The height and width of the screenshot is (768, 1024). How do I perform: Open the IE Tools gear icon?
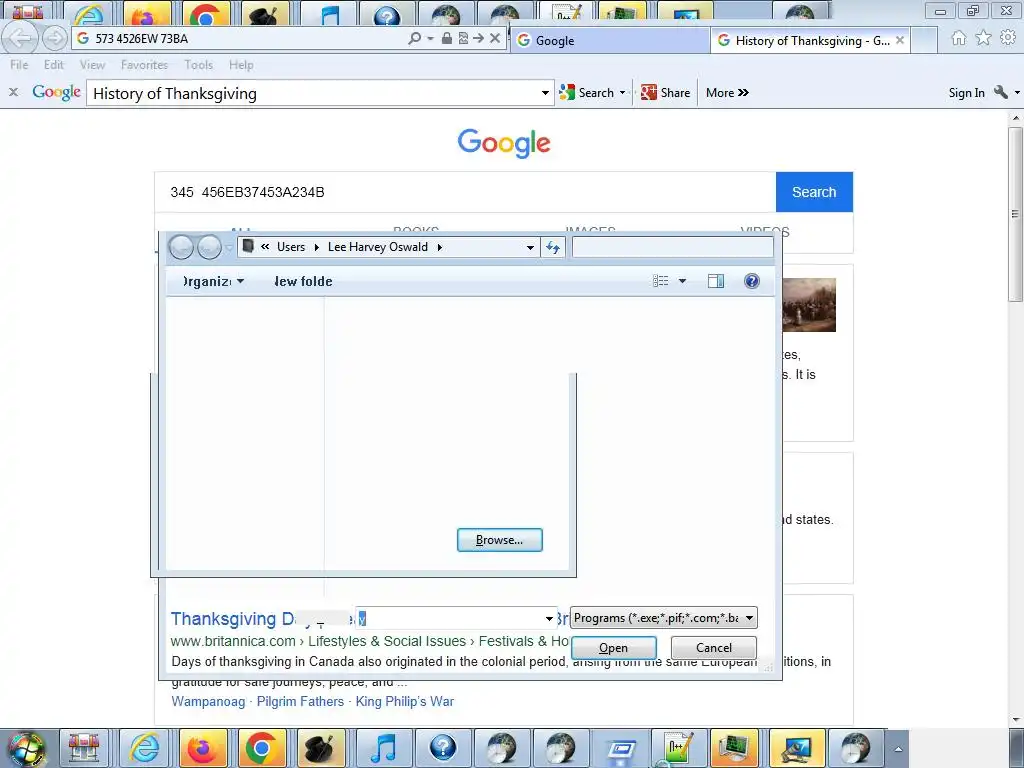coord(1008,39)
